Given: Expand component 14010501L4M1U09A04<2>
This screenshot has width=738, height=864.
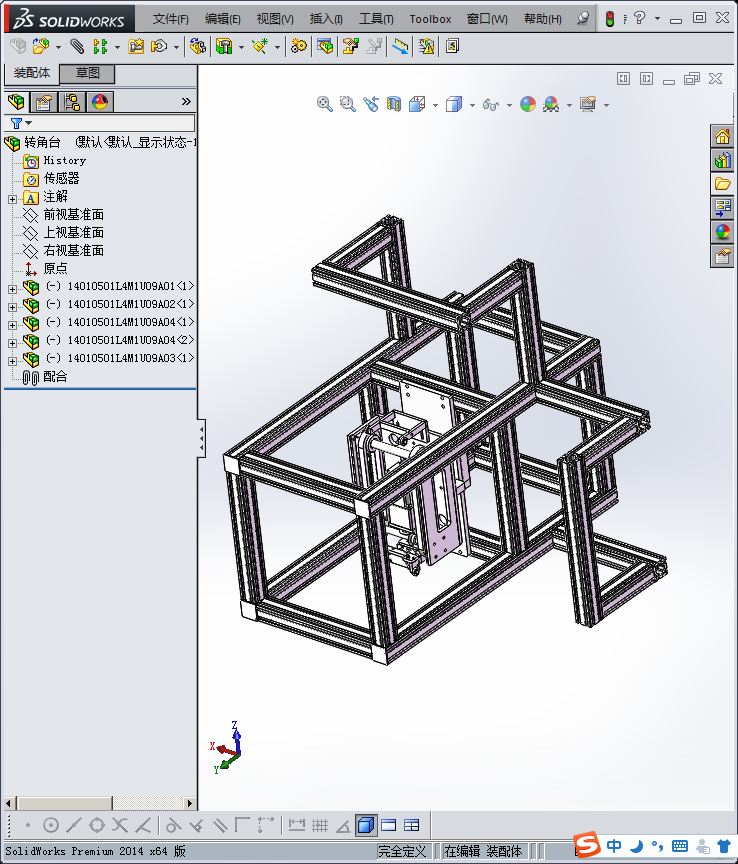Looking at the screenshot, I should 12,343.
